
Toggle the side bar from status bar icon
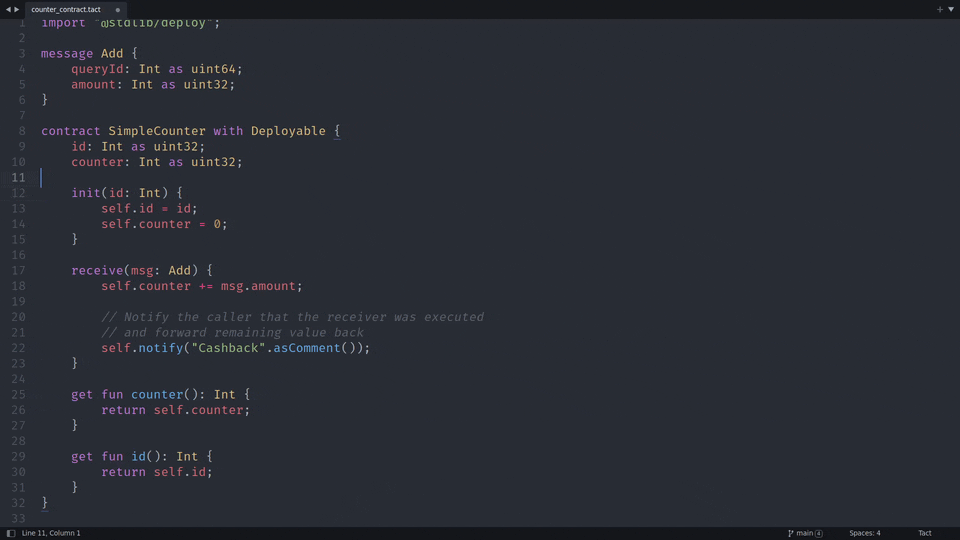click(x=11, y=533)
